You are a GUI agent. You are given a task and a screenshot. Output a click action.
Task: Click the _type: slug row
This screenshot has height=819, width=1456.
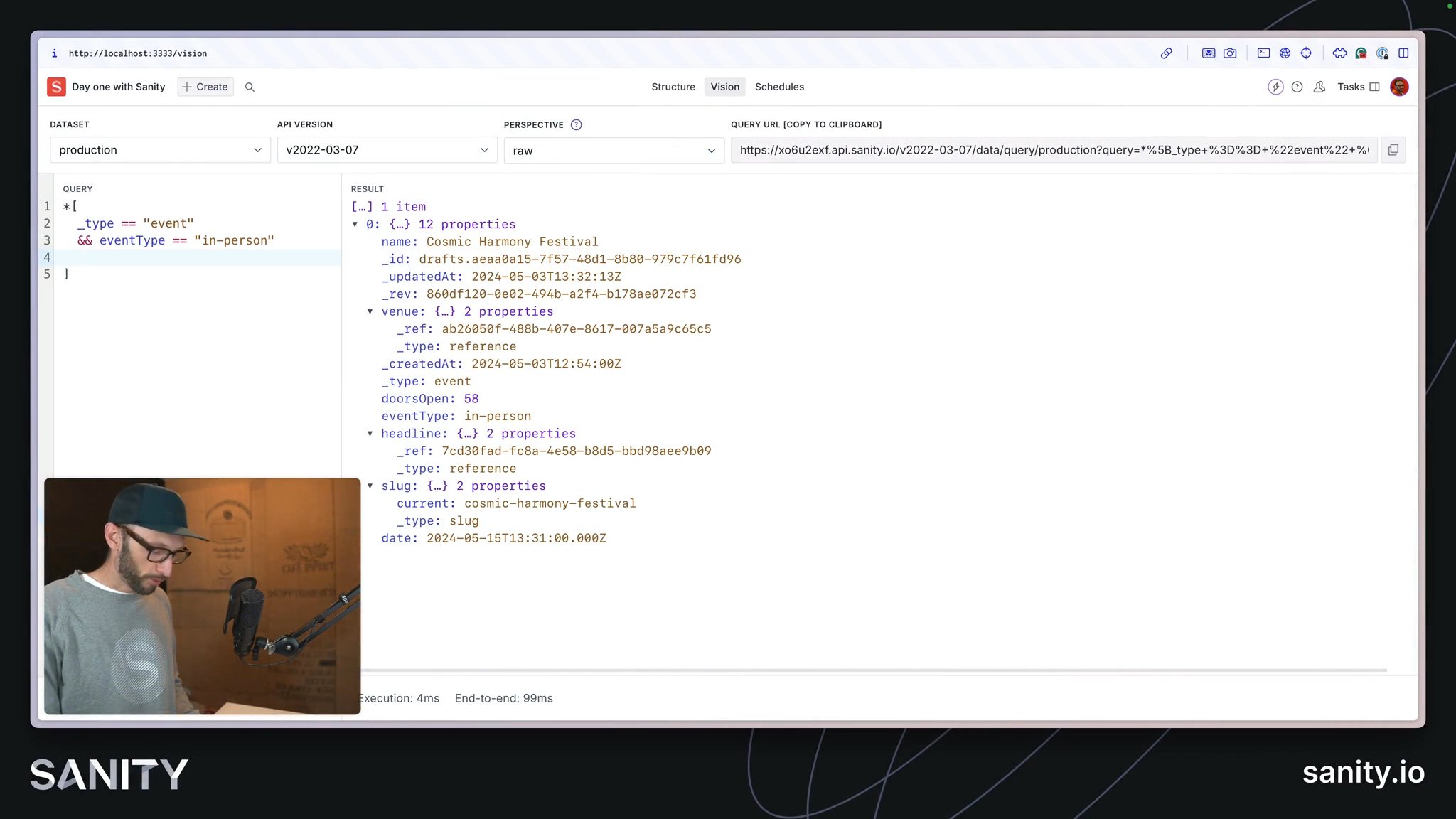[438, 520]
